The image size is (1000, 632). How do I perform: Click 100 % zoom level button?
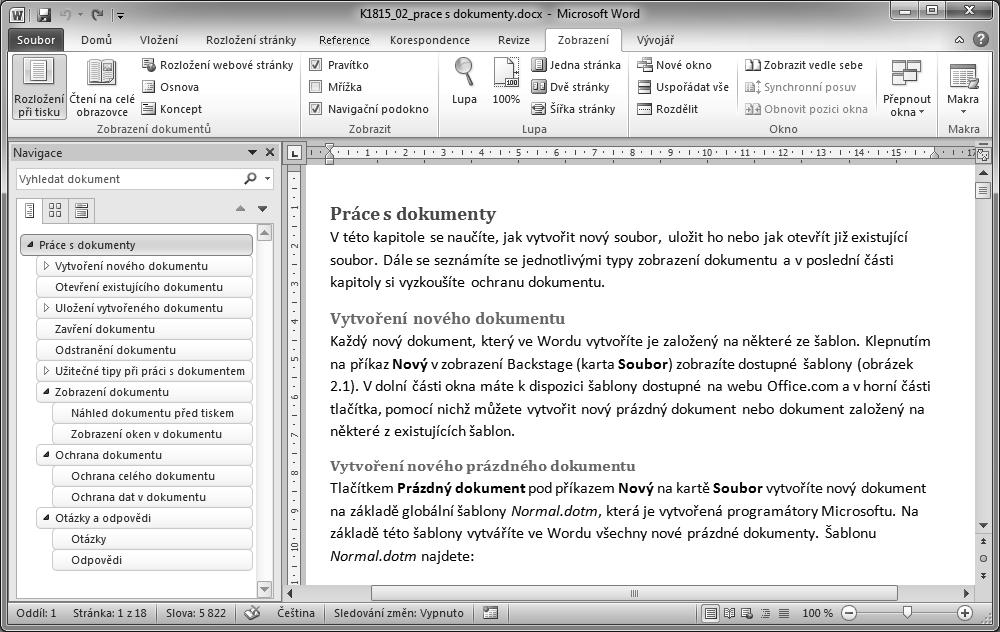click(818, 613)
